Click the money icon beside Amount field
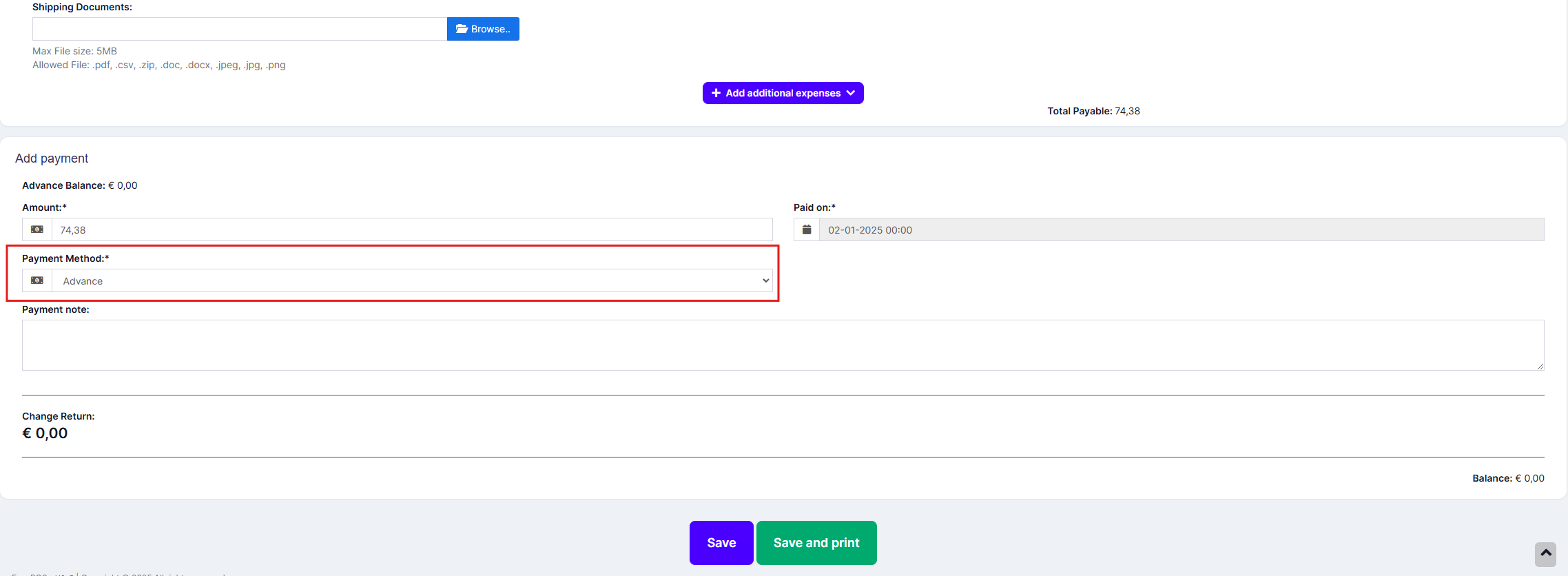The height and width of the screenshot is (576, 1568). coord(37,229)
